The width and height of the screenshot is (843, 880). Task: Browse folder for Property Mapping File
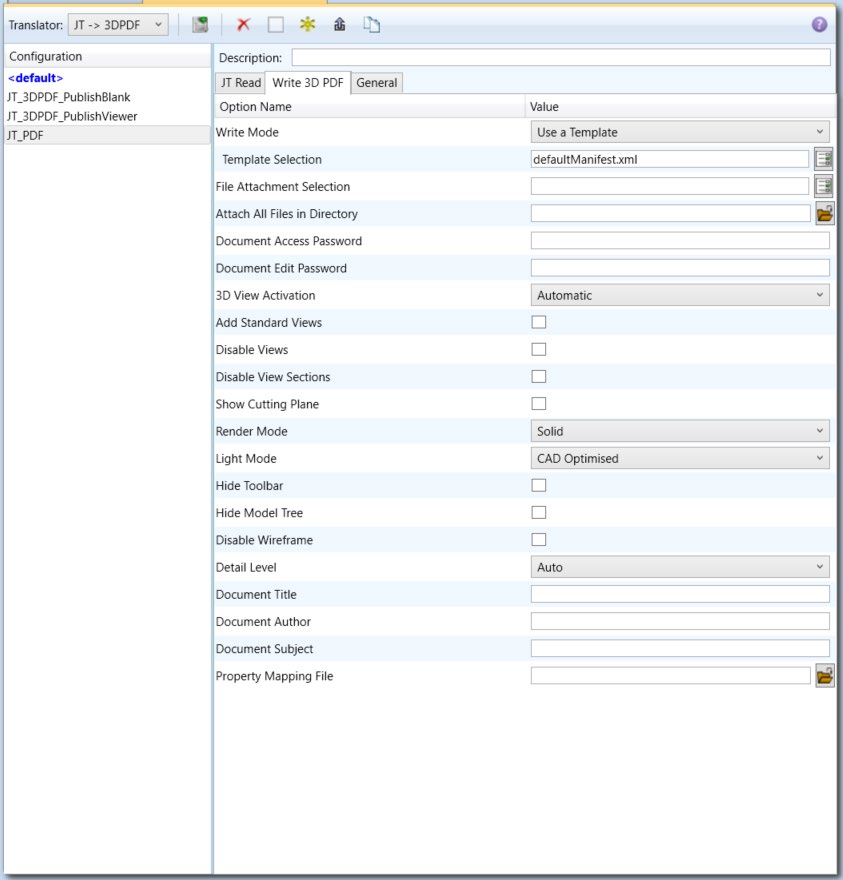coord(824,676)
